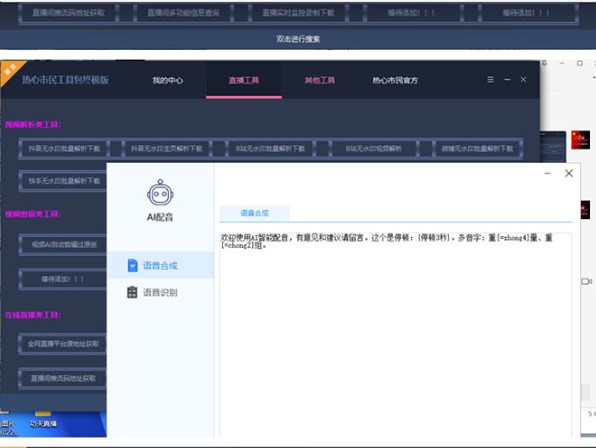
Task: Select 语音合成 in the AI配音 sidebar
Action: coord(160,265)
